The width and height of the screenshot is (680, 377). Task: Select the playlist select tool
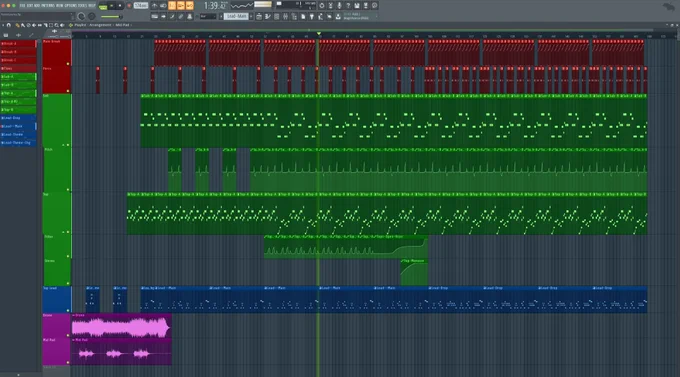(51, 25)
